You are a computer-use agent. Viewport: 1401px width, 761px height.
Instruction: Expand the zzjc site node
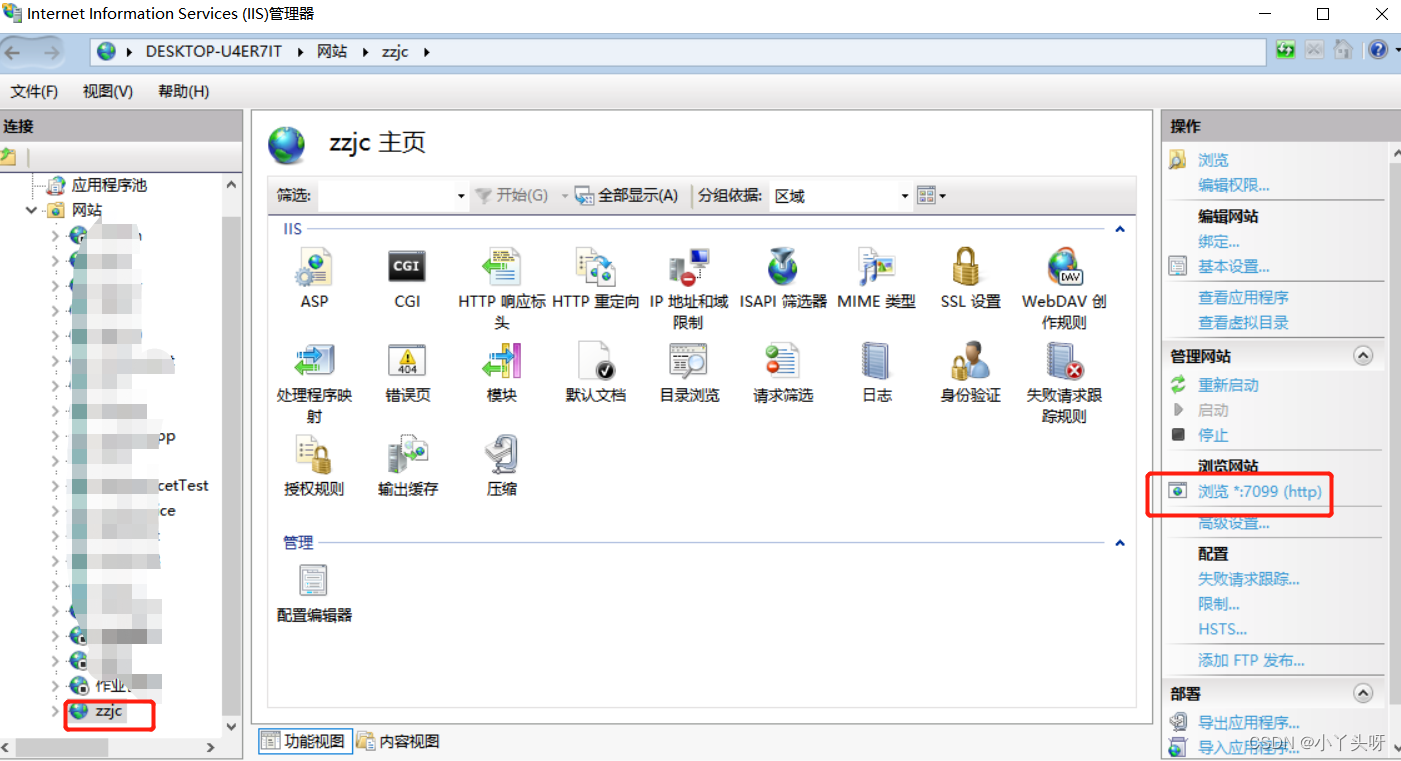click(55, 711)
